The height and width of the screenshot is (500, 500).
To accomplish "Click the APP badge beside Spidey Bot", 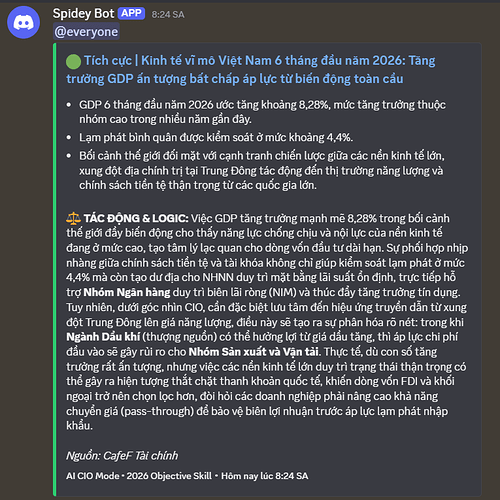I will pyautogui.click(x=131, y=13).
